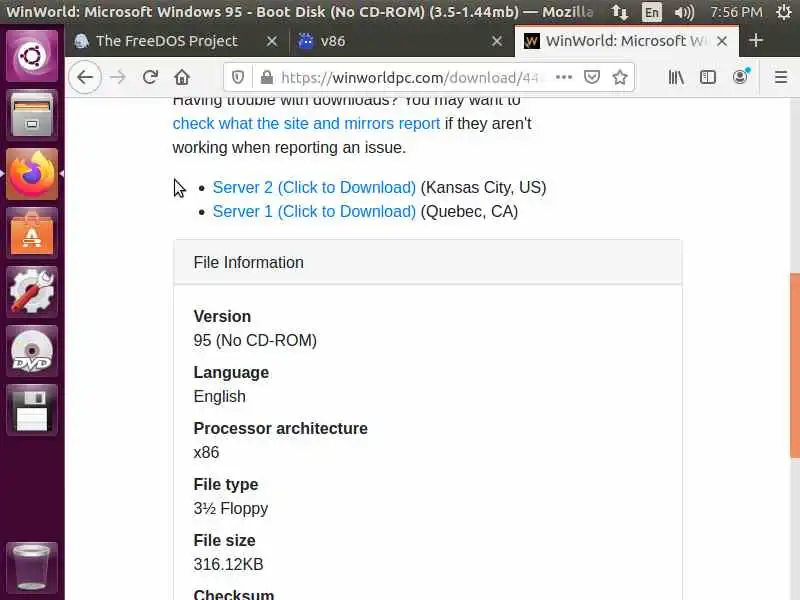800x600 pixels.
Task: Click the File Information panel header
Action: (x=428, y=262)
